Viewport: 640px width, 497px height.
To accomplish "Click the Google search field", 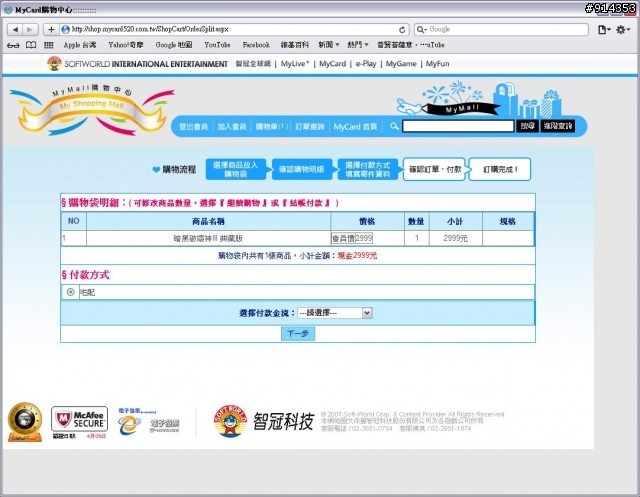I will [501, 29].
